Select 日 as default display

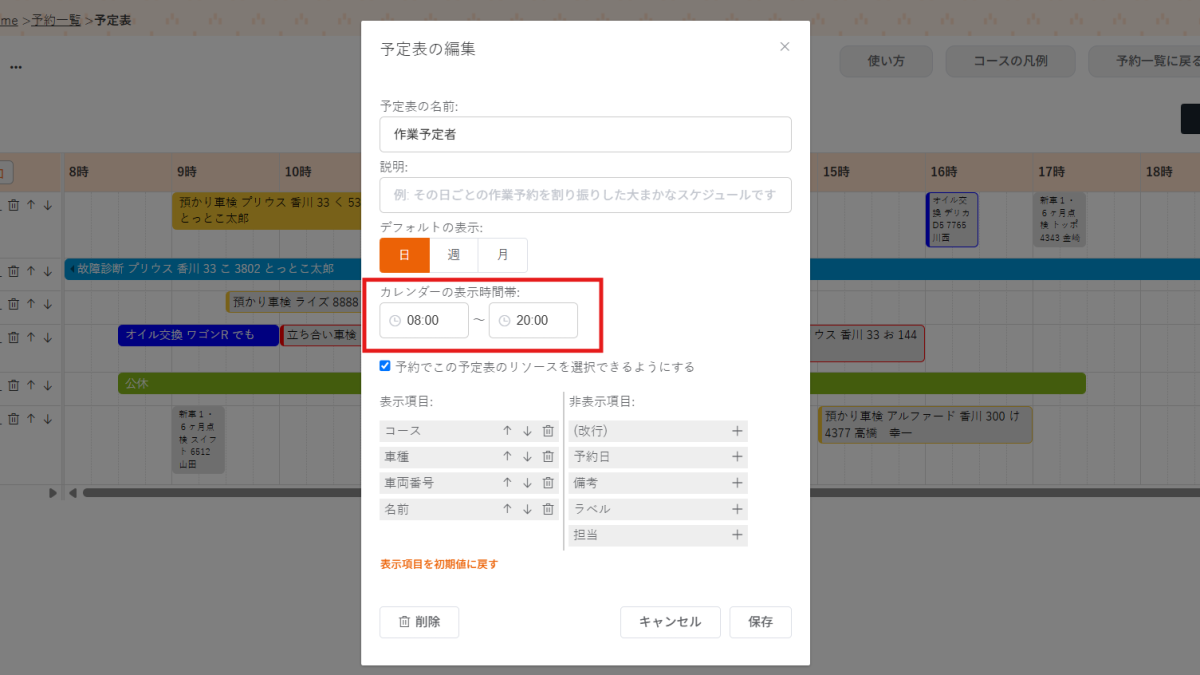pyautogui.click(x=405, y=255)
